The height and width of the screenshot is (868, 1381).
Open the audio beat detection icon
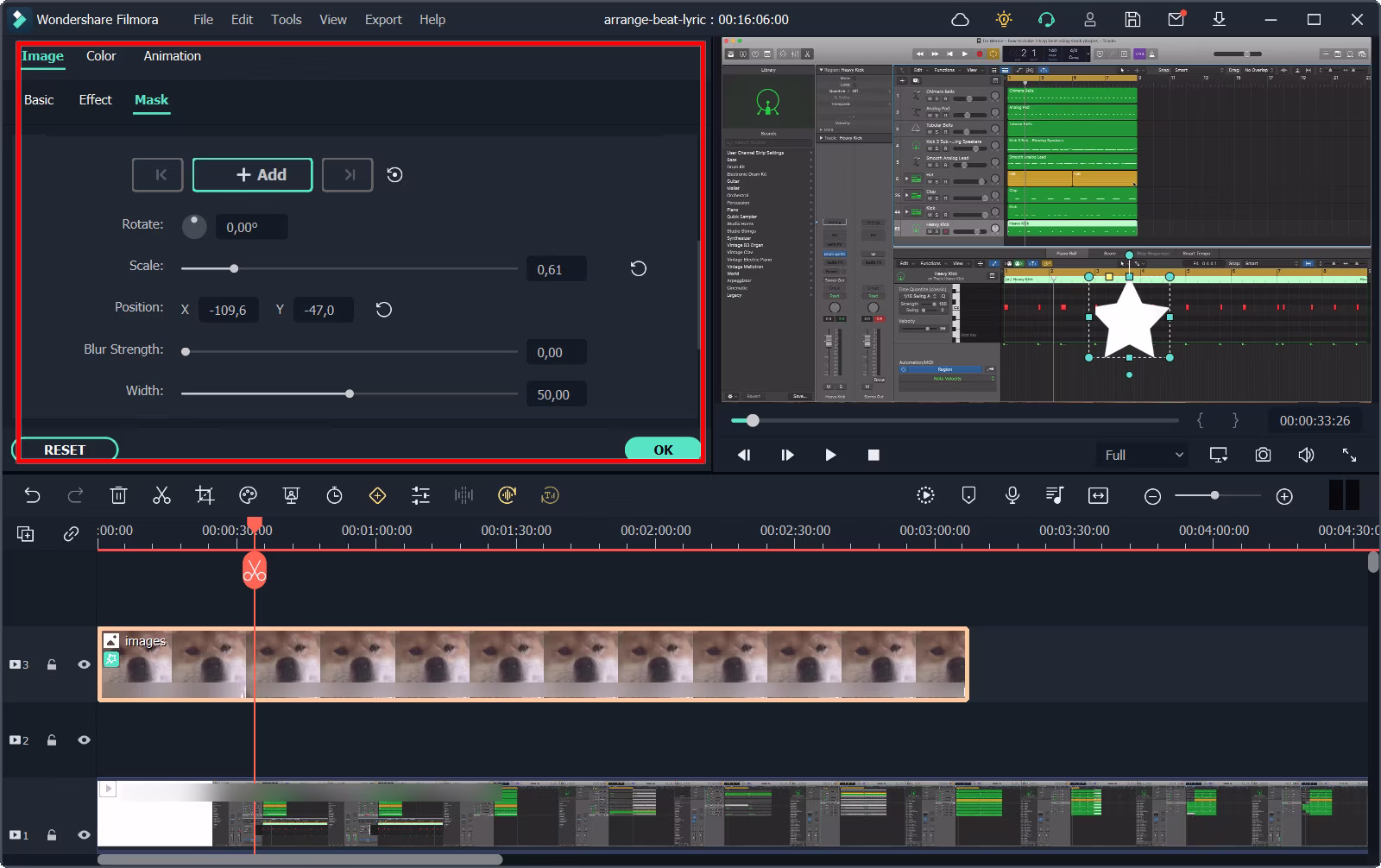point(507,495)
